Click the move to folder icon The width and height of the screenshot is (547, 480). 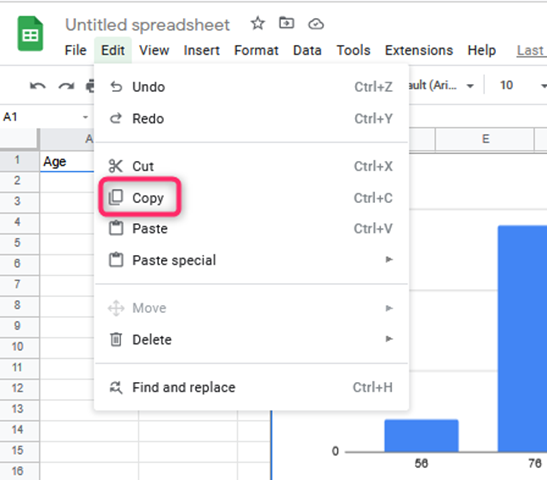[x=286, y=23]
